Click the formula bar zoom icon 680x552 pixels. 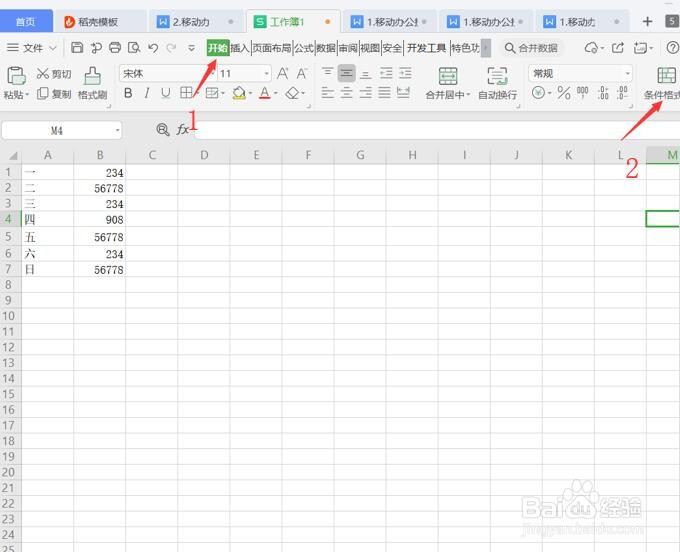[163, 129]
